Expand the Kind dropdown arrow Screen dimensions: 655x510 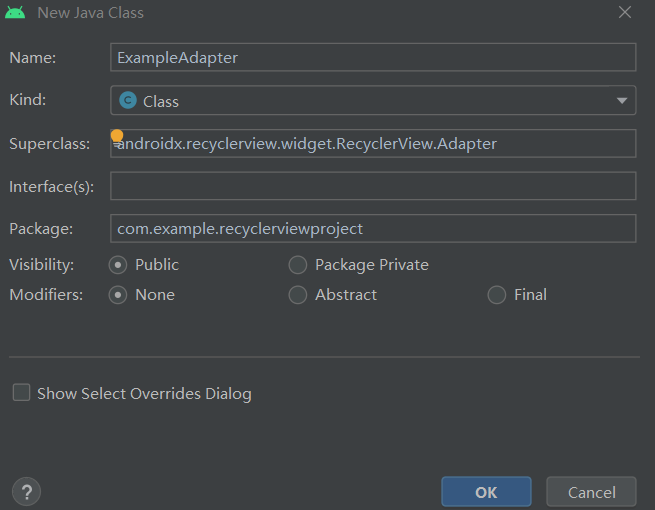pyautogui.click(x=622, y=100)
